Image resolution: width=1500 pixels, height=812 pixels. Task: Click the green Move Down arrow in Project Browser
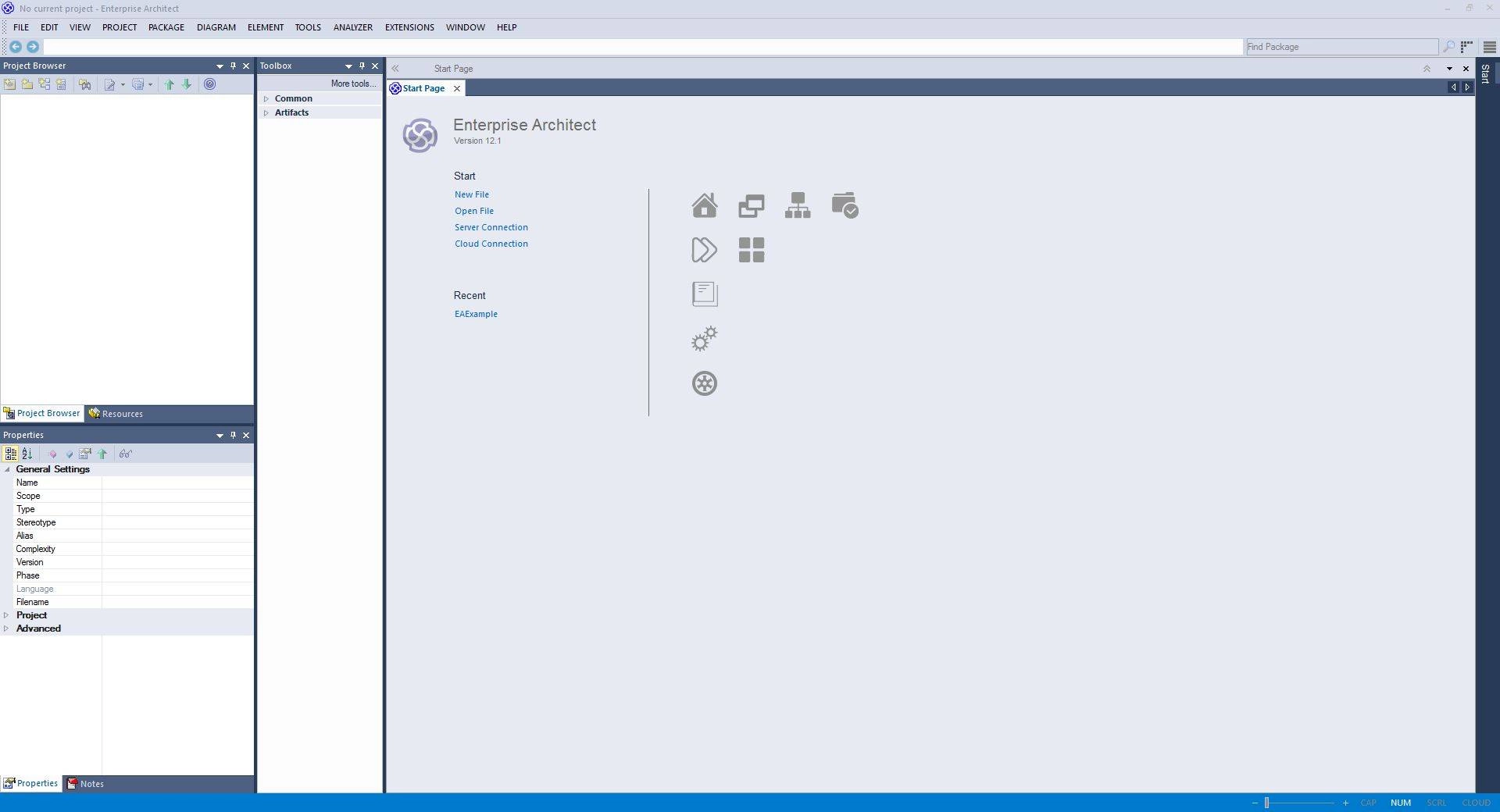(187, 84)
